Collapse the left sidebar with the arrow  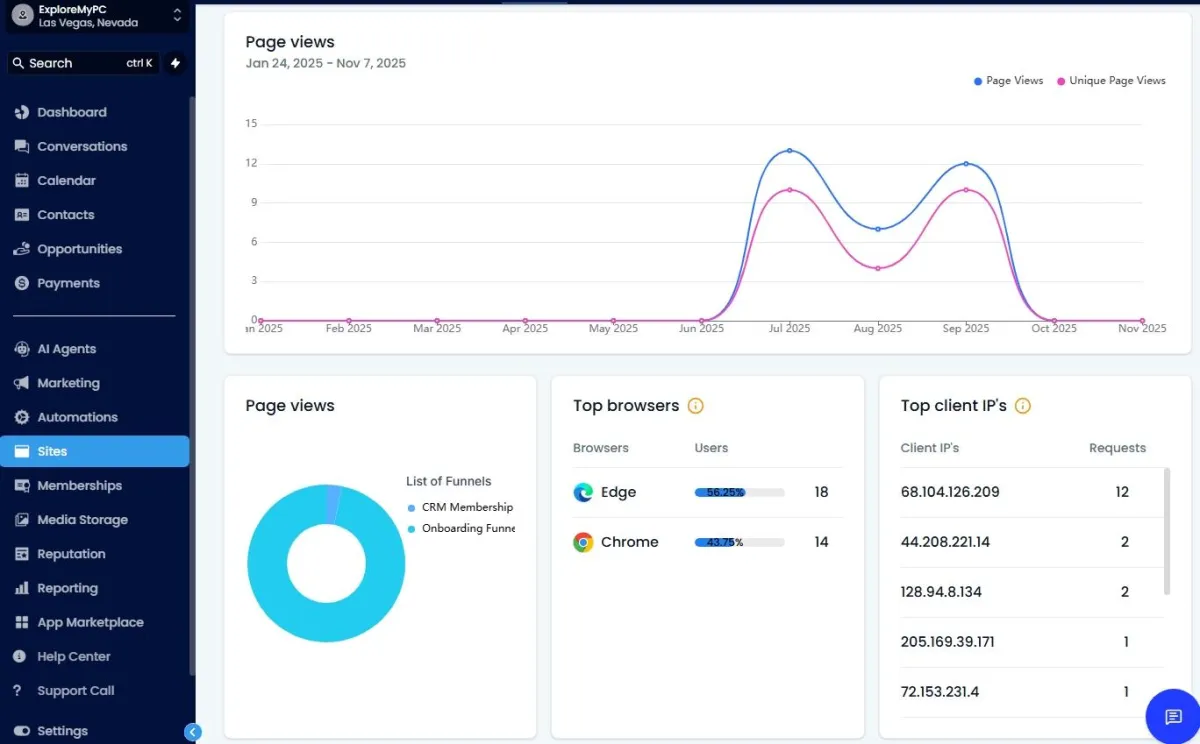(x=193, y=732)
